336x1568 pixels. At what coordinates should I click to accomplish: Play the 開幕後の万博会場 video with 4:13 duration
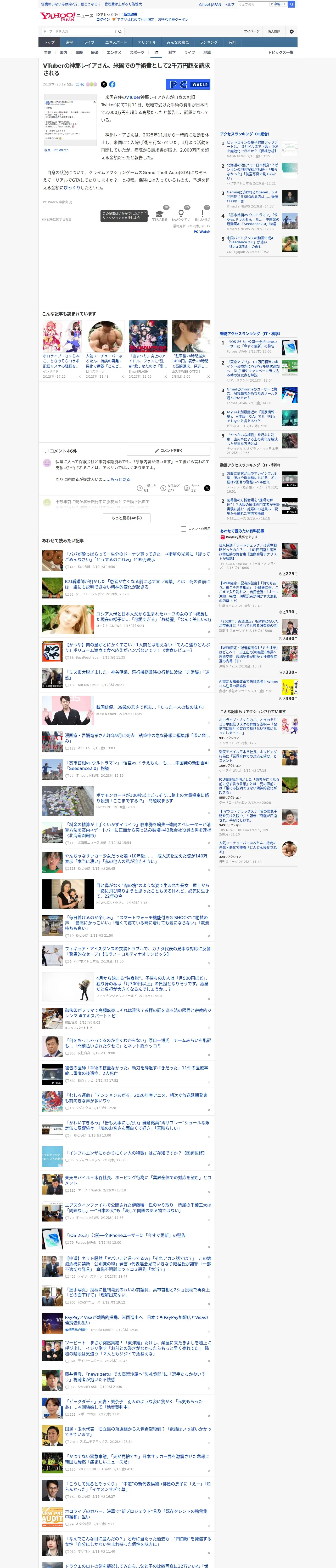pos(289,506)
